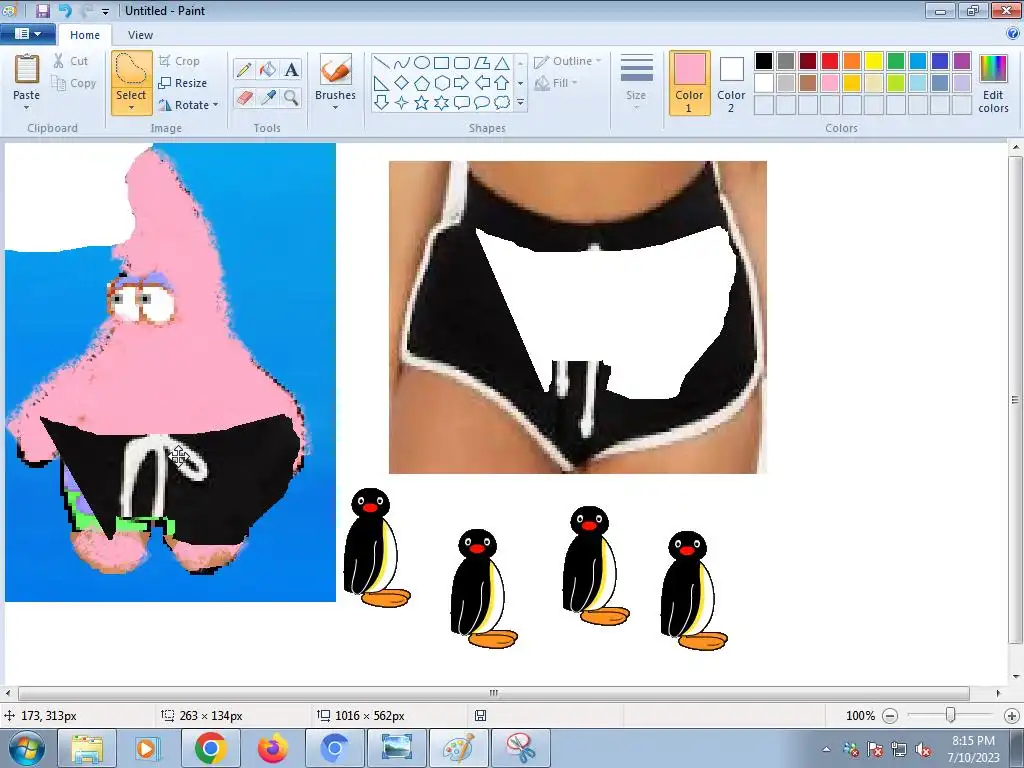Pick the yellow color swatch

point(874,61)
